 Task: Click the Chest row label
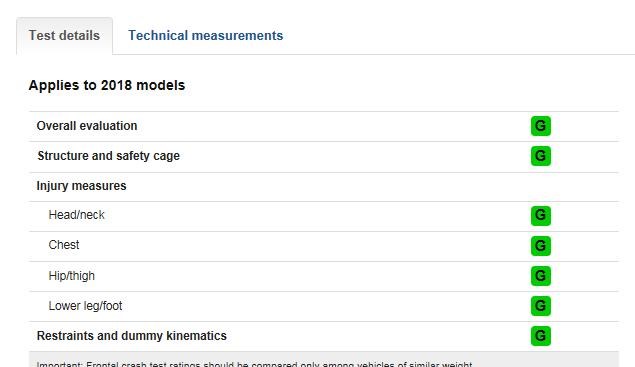tap(64, 245)
